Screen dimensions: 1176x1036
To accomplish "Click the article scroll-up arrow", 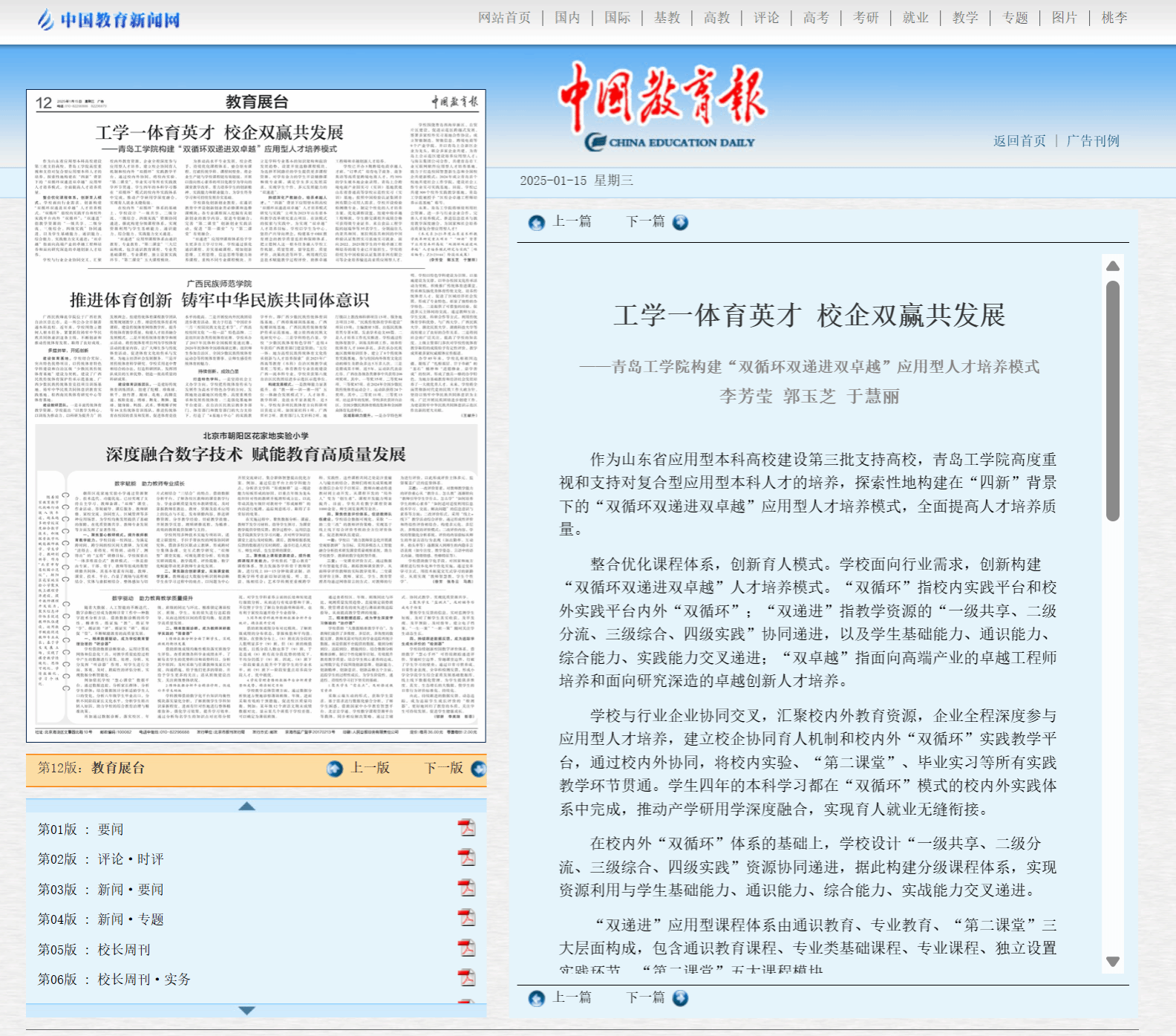I will (x=1112, y=266).
